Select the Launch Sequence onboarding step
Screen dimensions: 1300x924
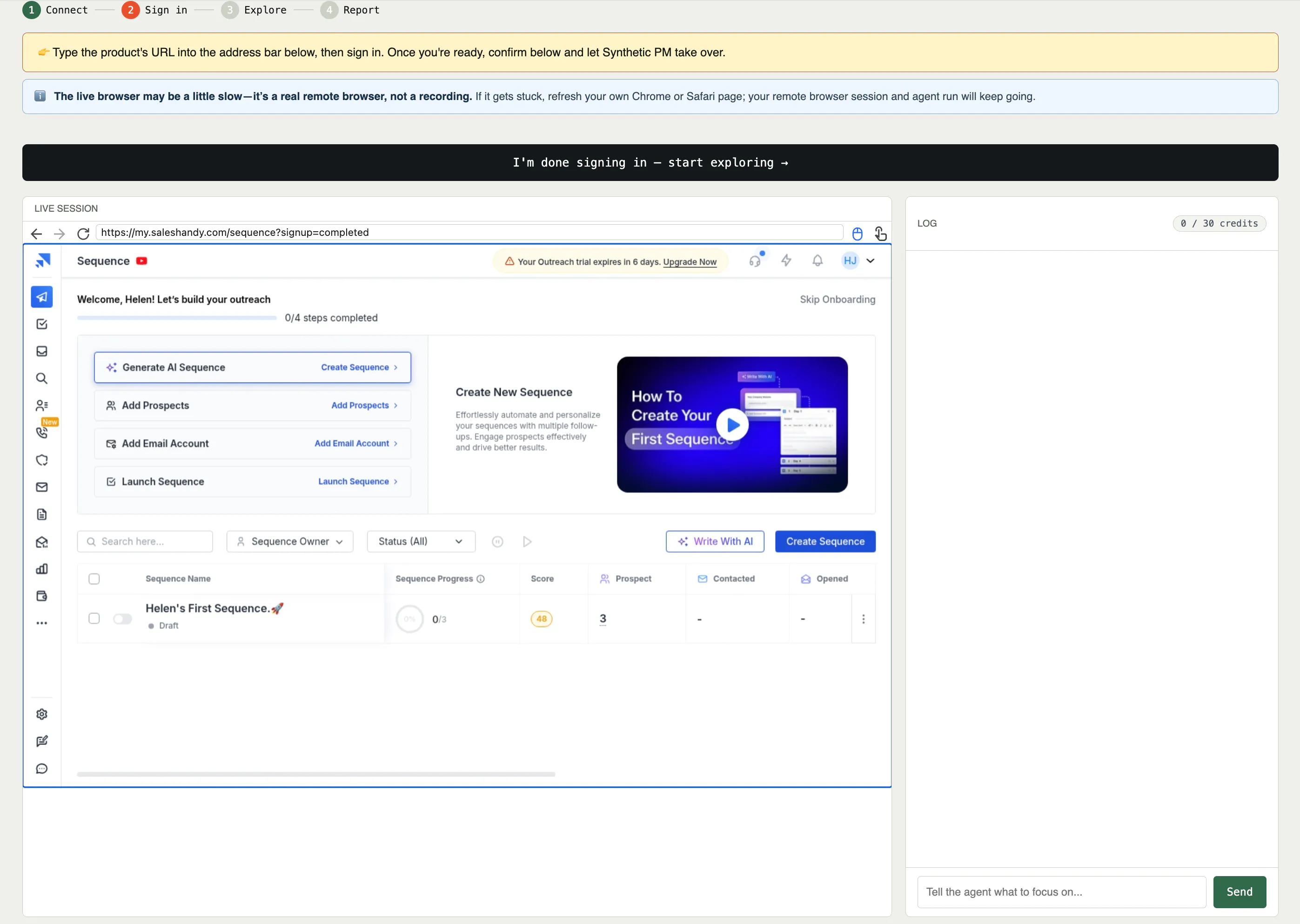pos(253,482)
